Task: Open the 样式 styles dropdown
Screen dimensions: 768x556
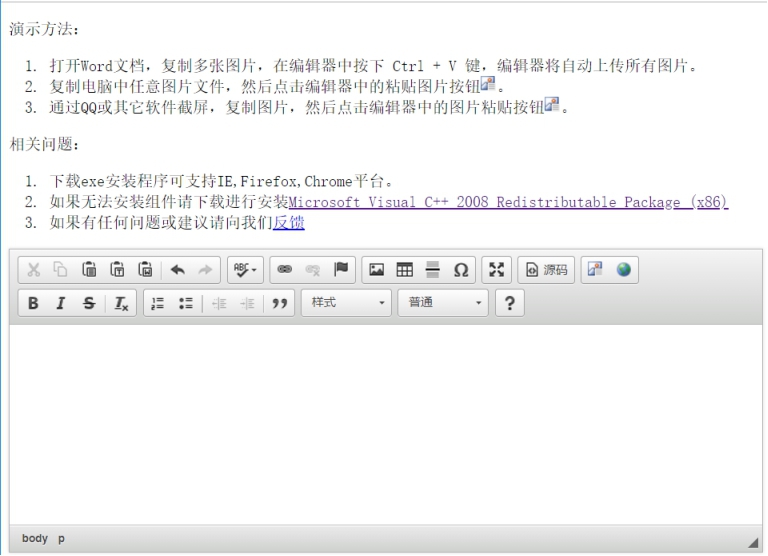Action: point(346,303)
